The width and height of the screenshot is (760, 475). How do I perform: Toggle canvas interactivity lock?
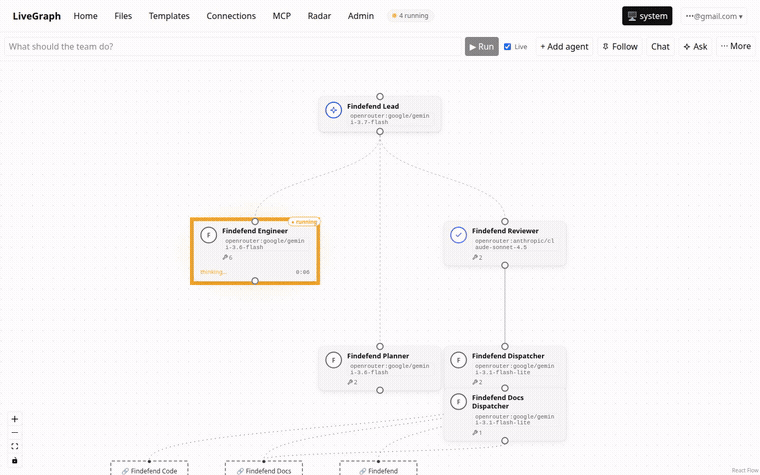click(x=15, y=460)
